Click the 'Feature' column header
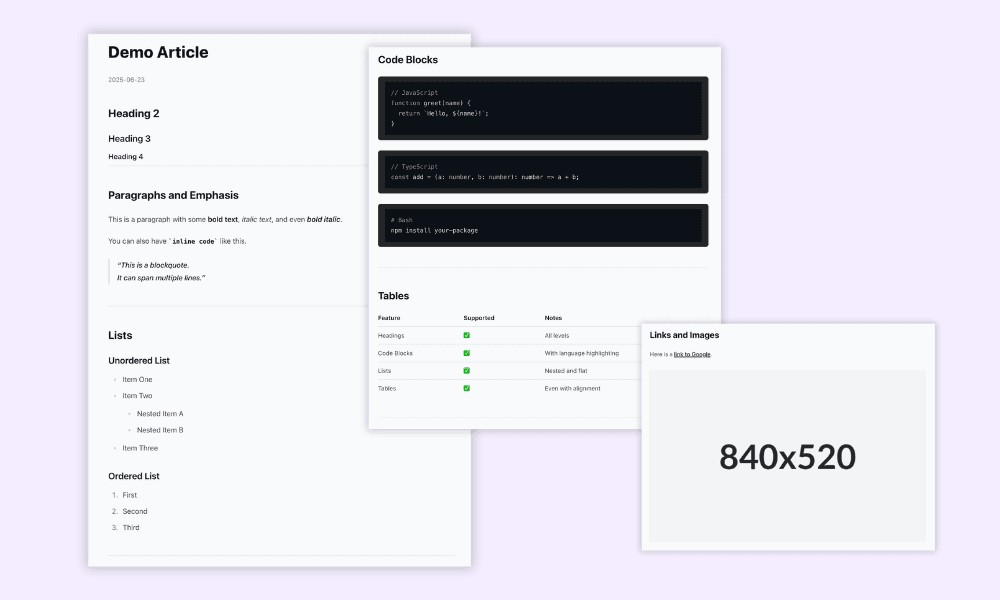1000x600 pixels. (x=389, y=318)
